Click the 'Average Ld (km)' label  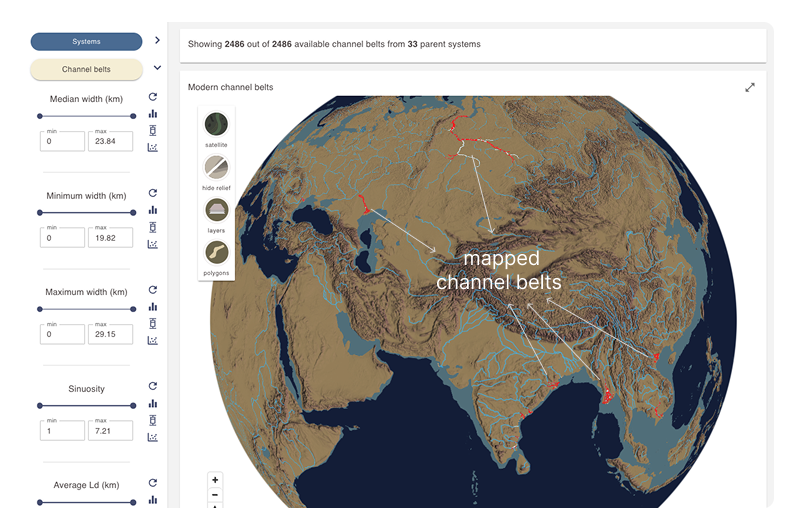(86, 485)
